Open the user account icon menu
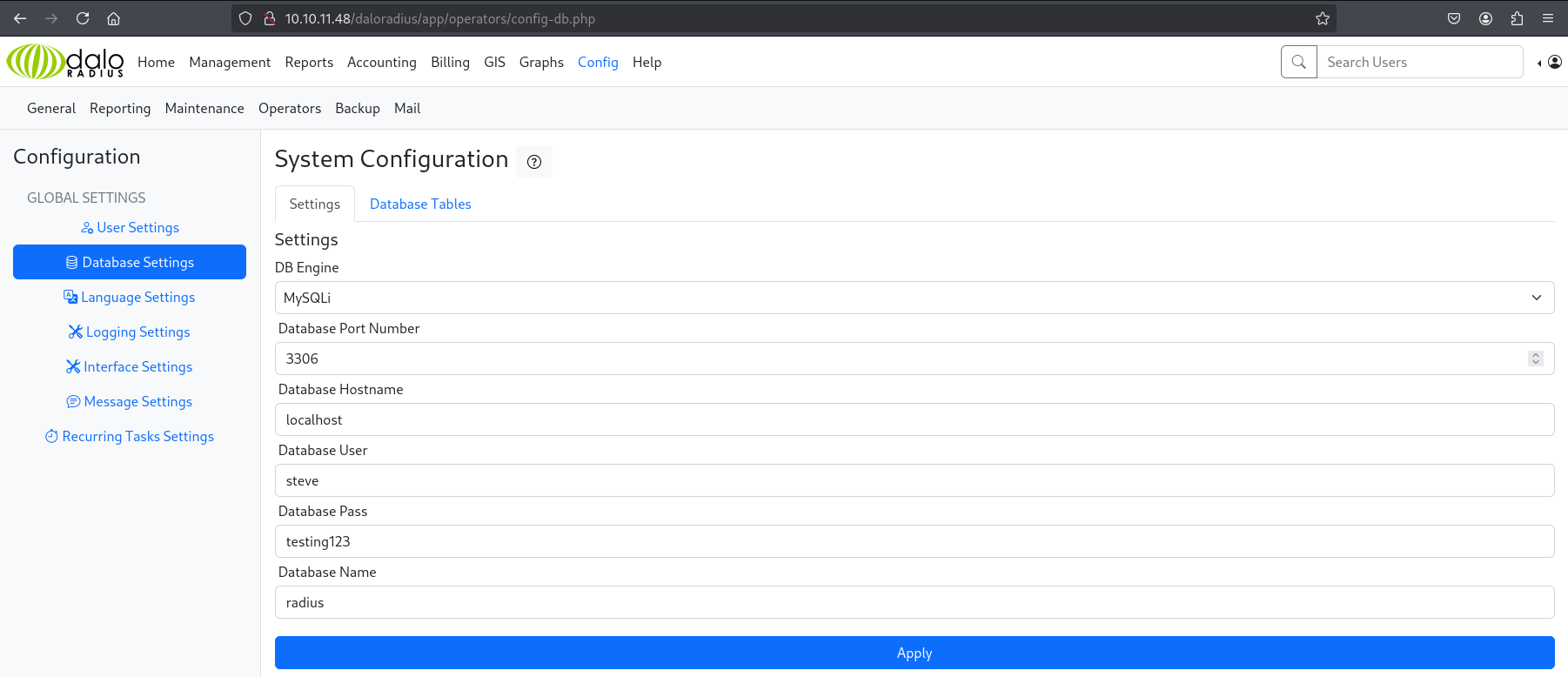This screenshot has height=677, width=1568. pos(1553,62)
